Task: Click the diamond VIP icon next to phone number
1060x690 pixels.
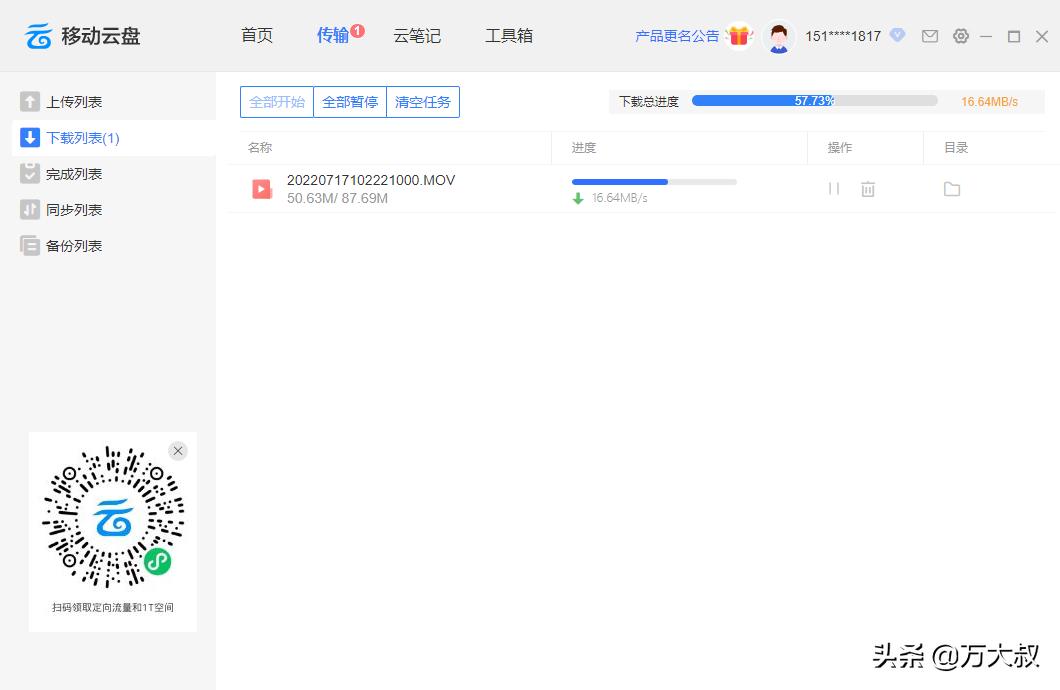Action: 897,36
